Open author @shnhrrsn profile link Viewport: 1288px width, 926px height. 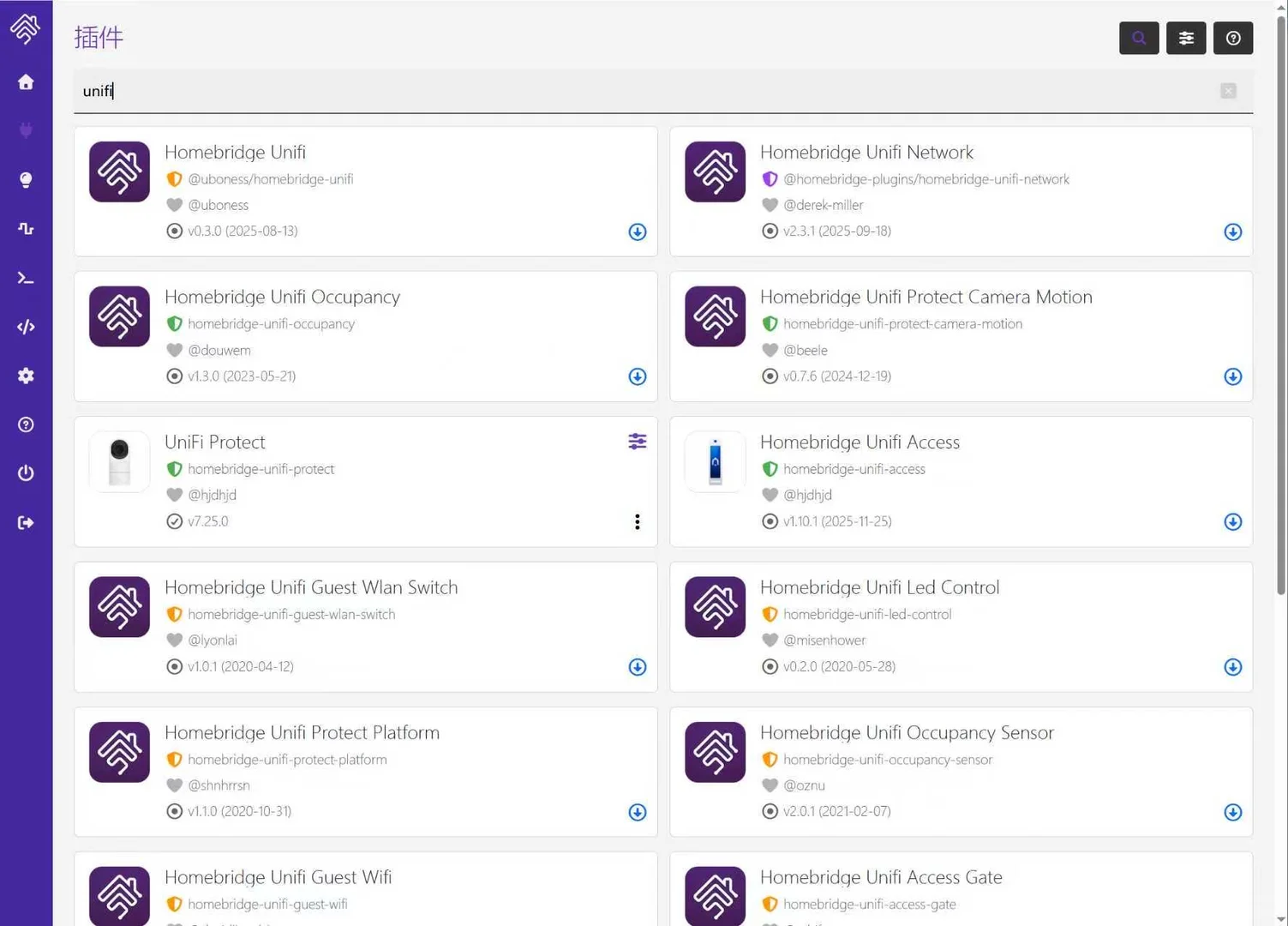pos(219,785)
